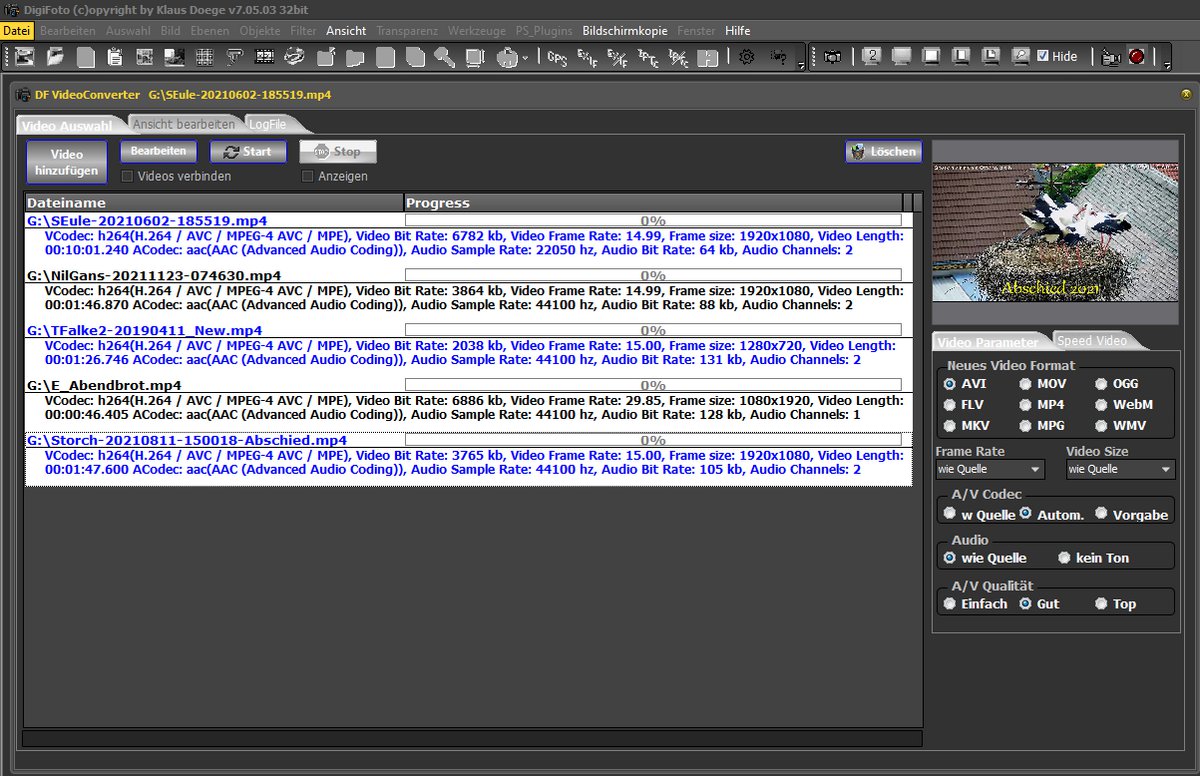Click the grid view toolbar icon
The width and height of the screenshot is (1200, 776).
click(x=204, y=57)
